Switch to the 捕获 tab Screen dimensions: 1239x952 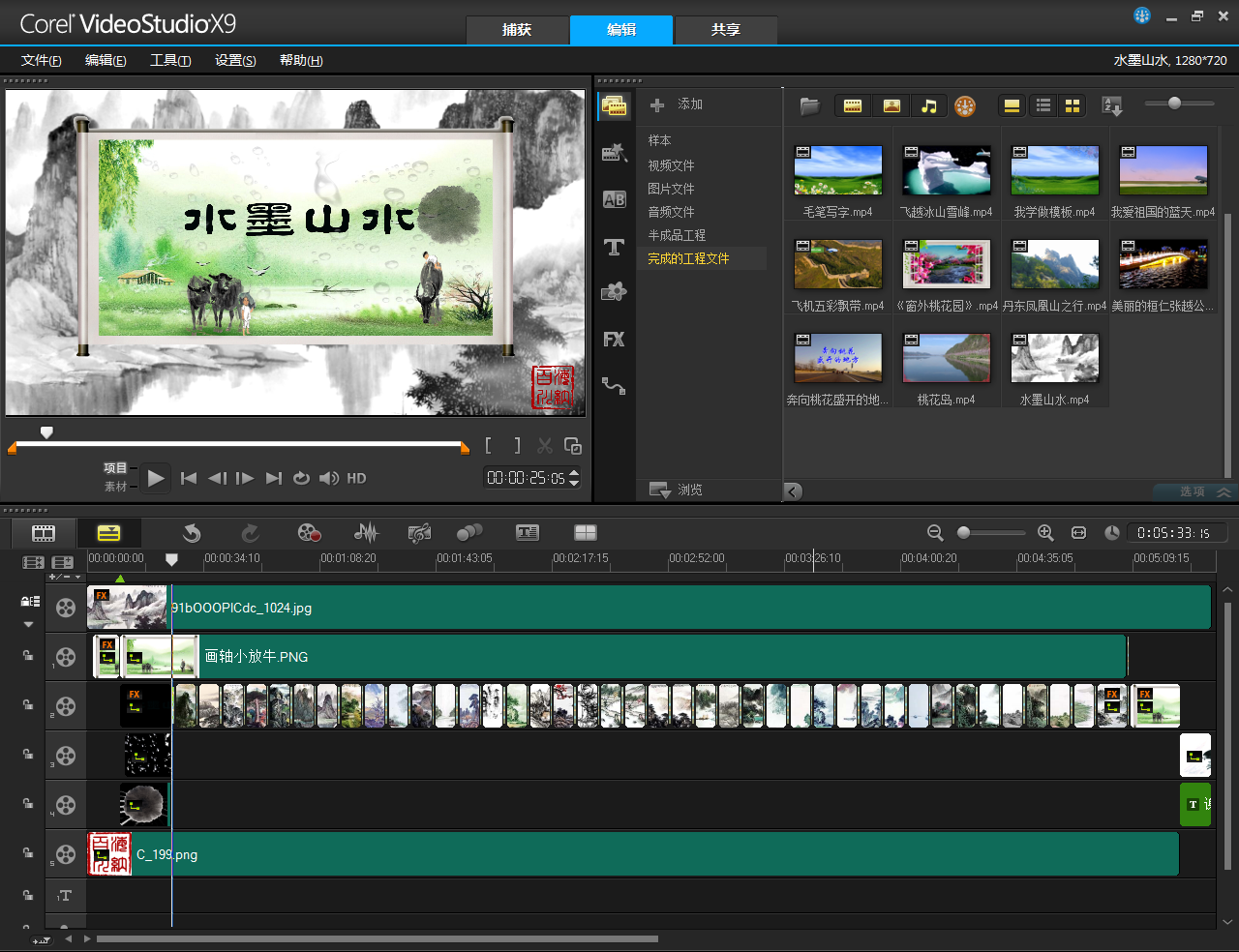click(517, 30)
